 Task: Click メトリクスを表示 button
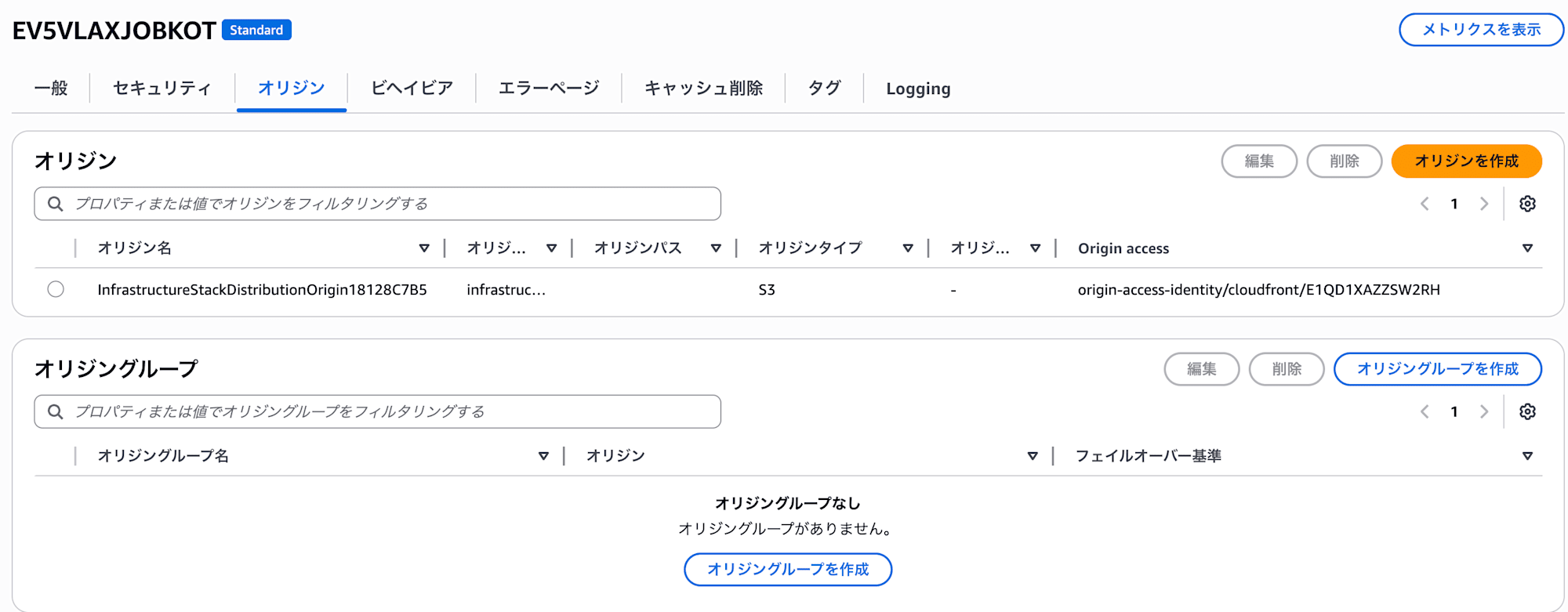[1481, 30]
